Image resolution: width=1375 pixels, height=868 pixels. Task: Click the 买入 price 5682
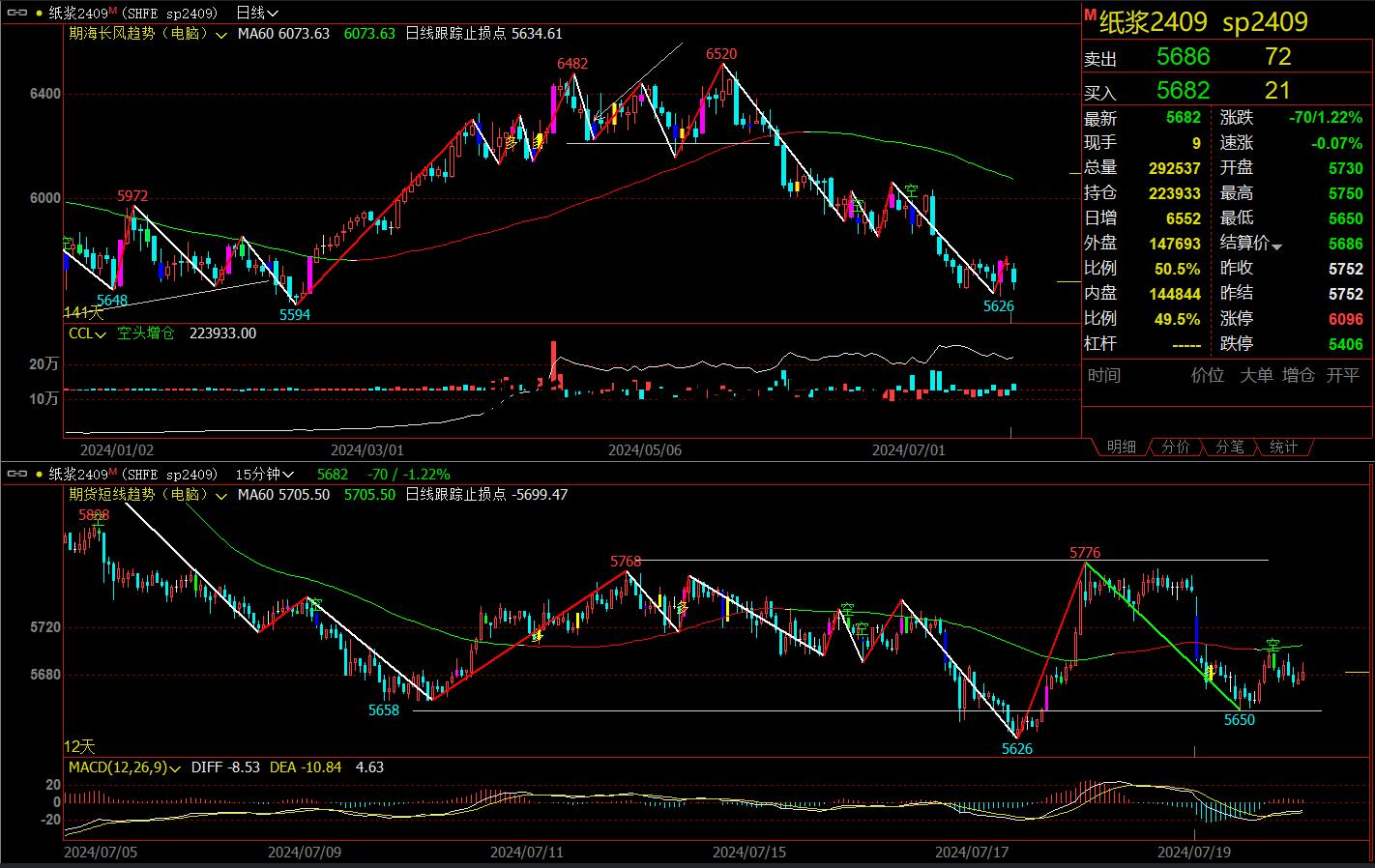[x=1183, y=91]
